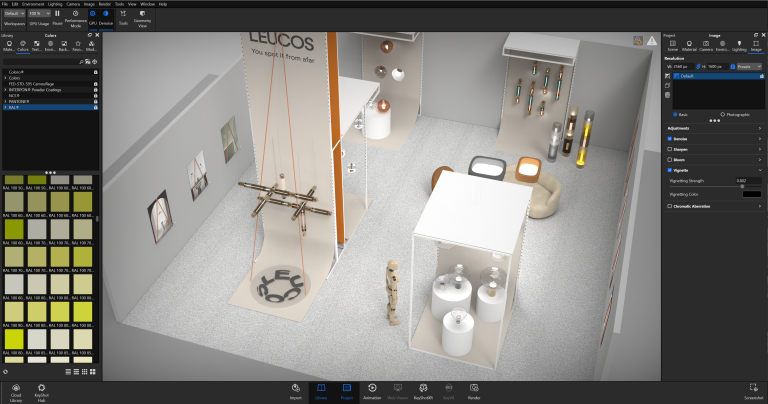Image resolution: width=768 pixels, height=404 pixels.
Task: Click the Vignetting Color swatch
Action: point(751,193)
